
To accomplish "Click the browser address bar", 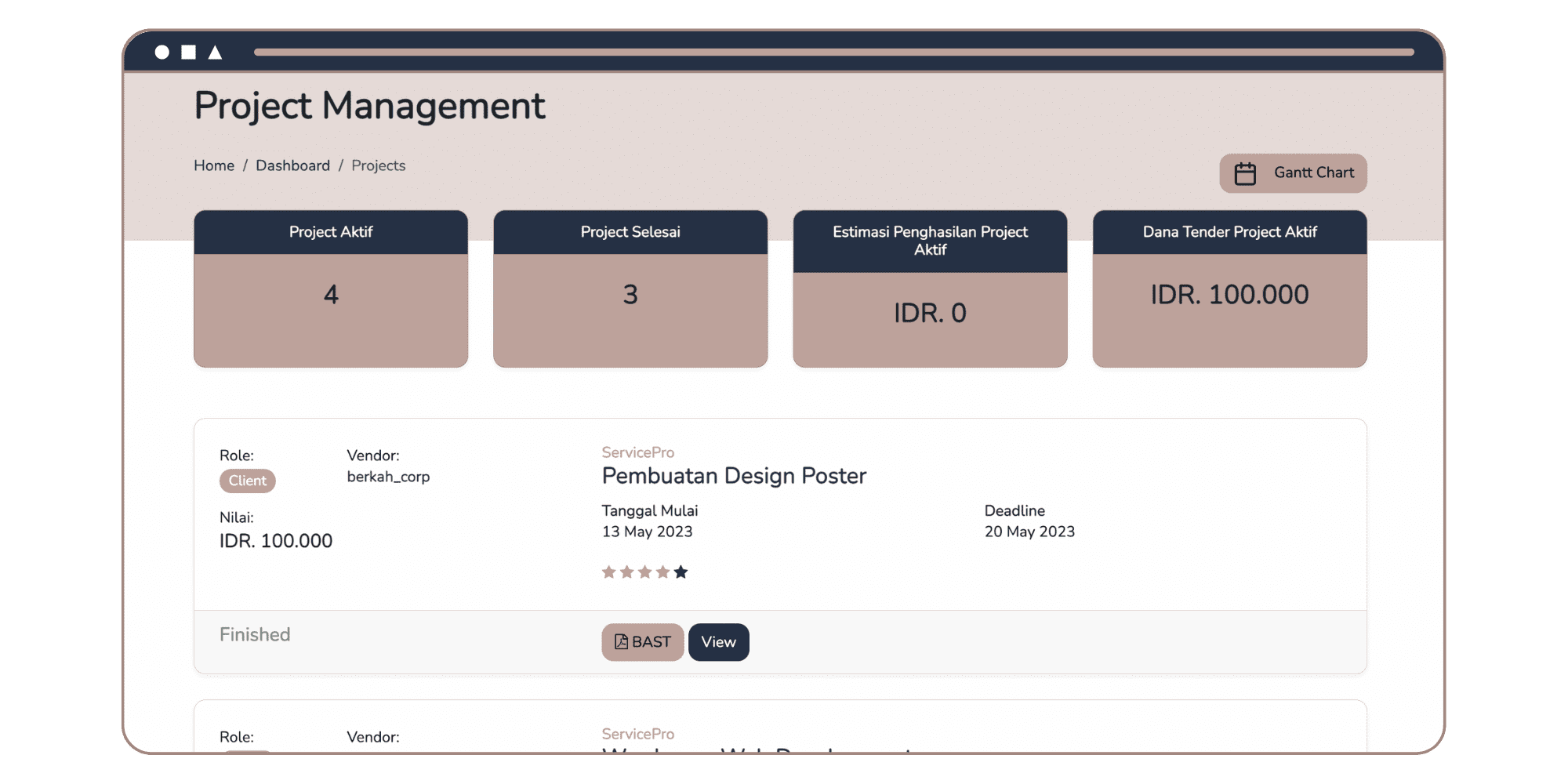I will 833,53.
